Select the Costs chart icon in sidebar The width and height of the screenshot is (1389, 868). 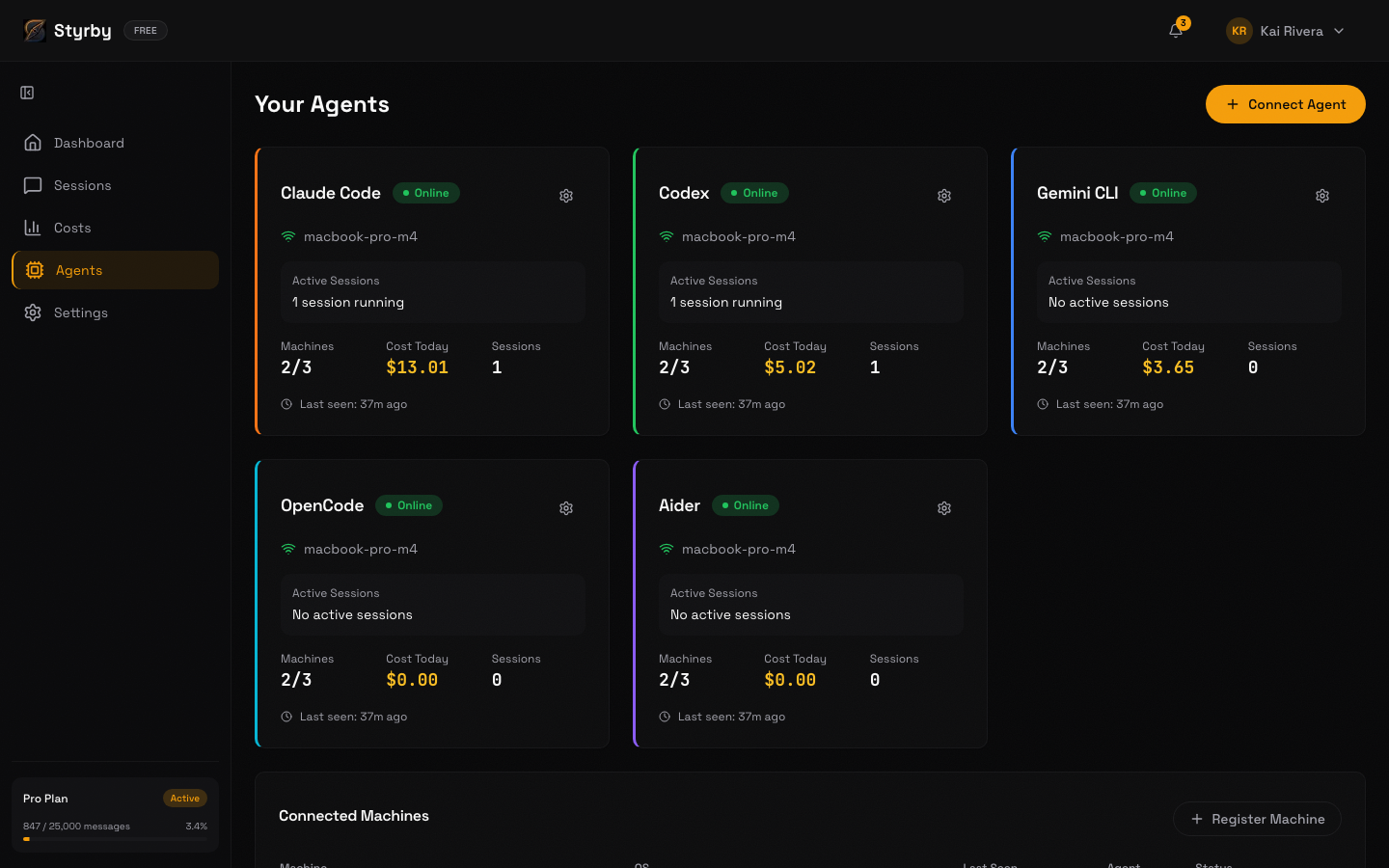point(35,228)
